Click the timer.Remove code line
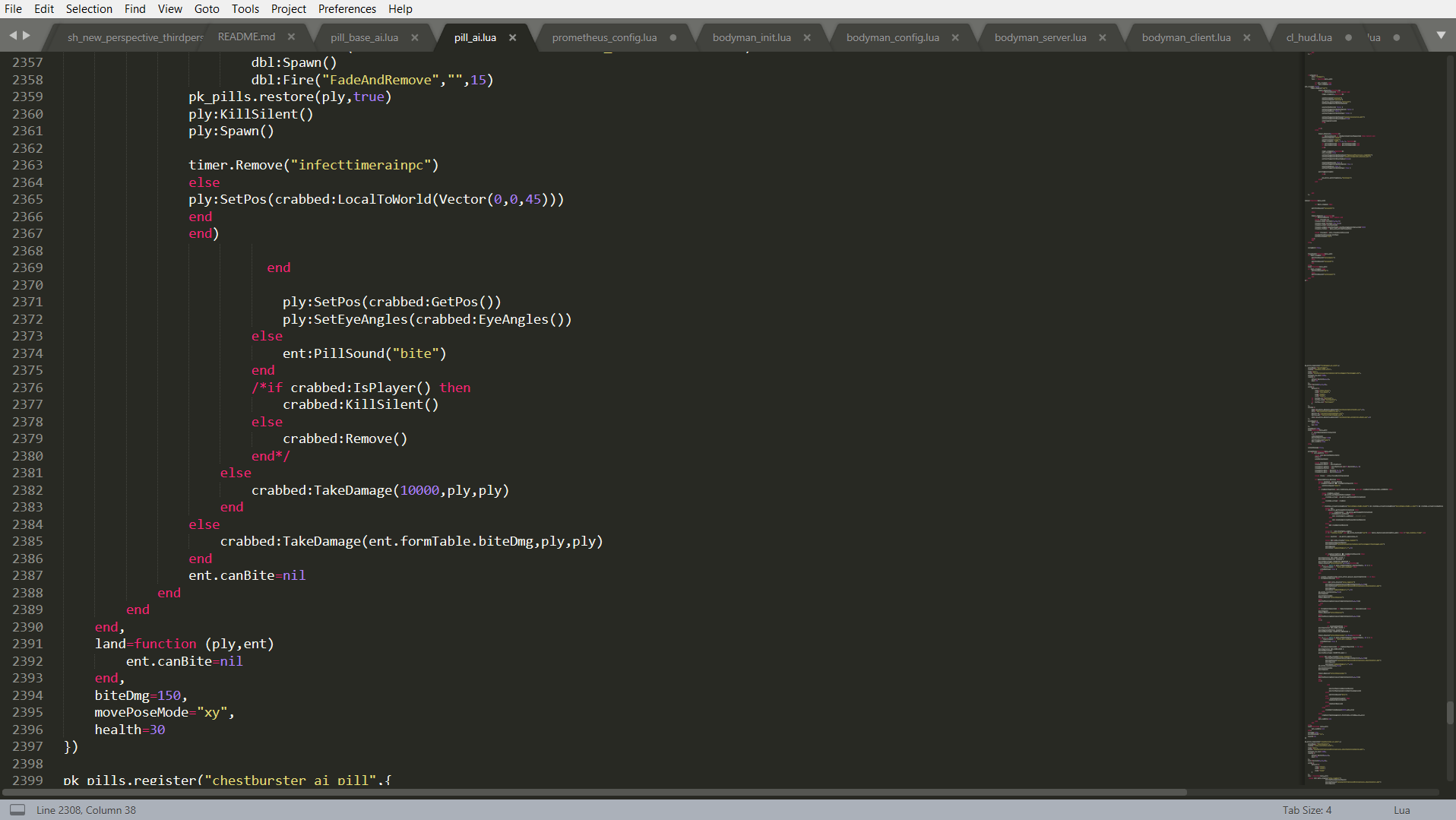Screen dimensions: 1456x820 313,165
